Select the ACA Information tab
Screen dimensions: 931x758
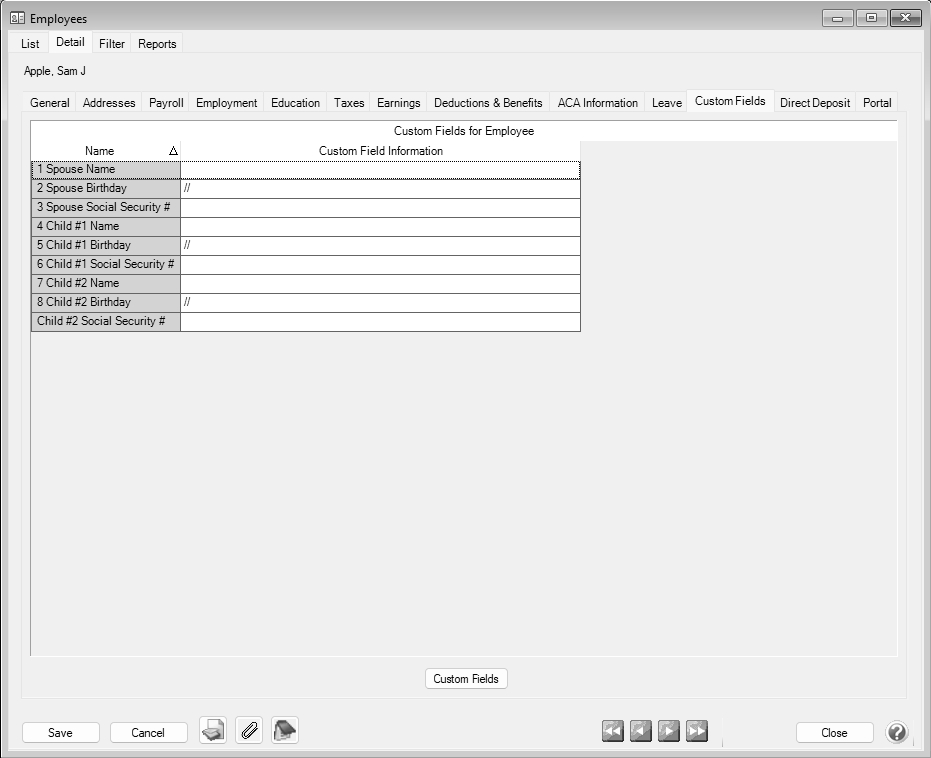coord(598,103)
